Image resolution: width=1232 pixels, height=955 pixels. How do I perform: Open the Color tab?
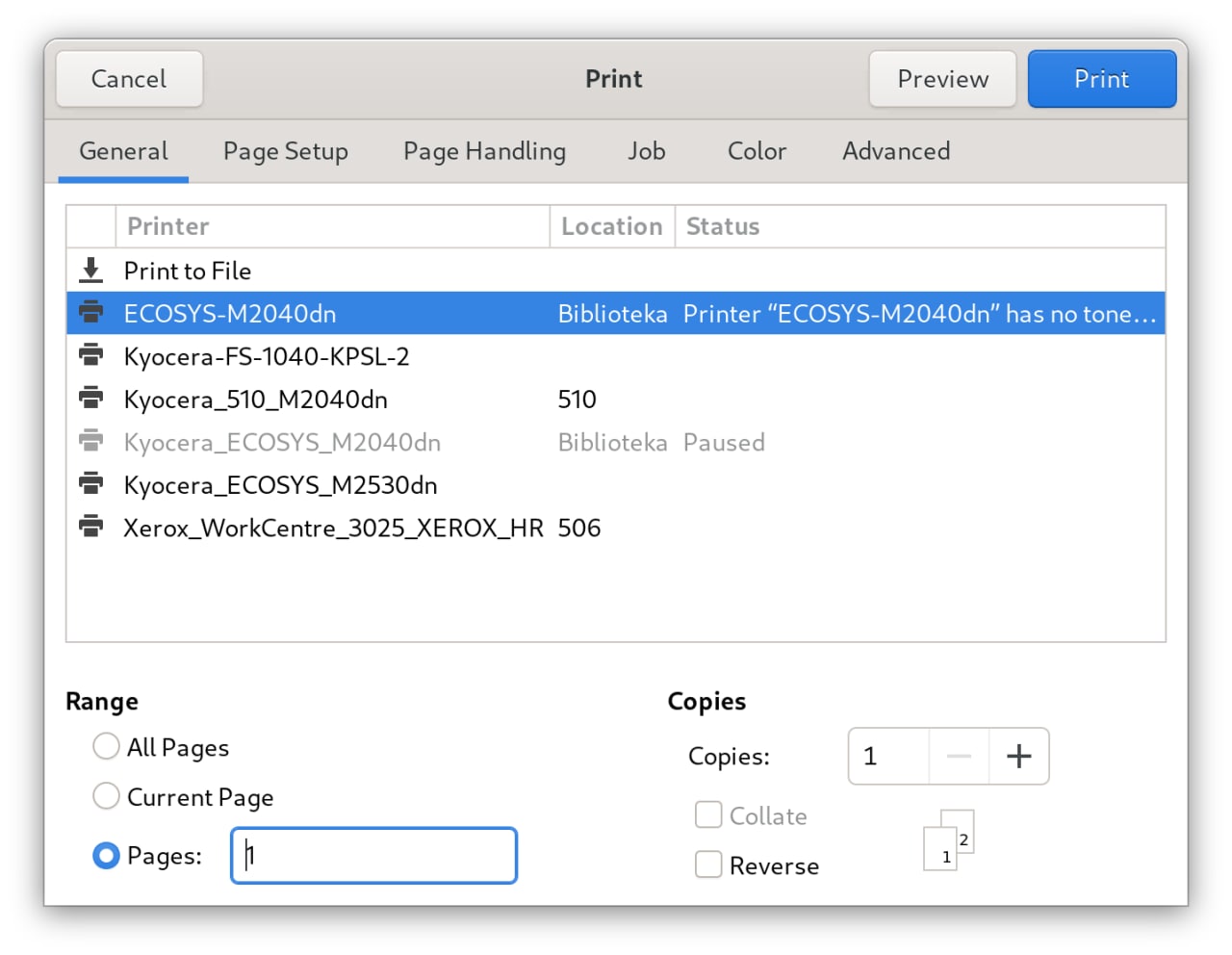(x=757, y=151)
